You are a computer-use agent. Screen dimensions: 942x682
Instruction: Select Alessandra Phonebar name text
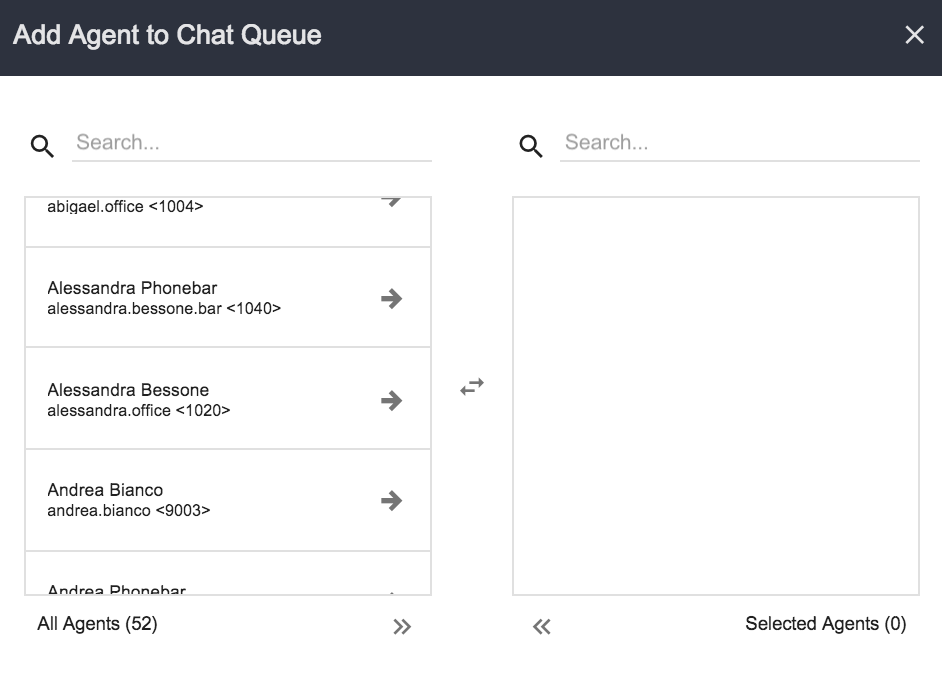tap(132, 288)
